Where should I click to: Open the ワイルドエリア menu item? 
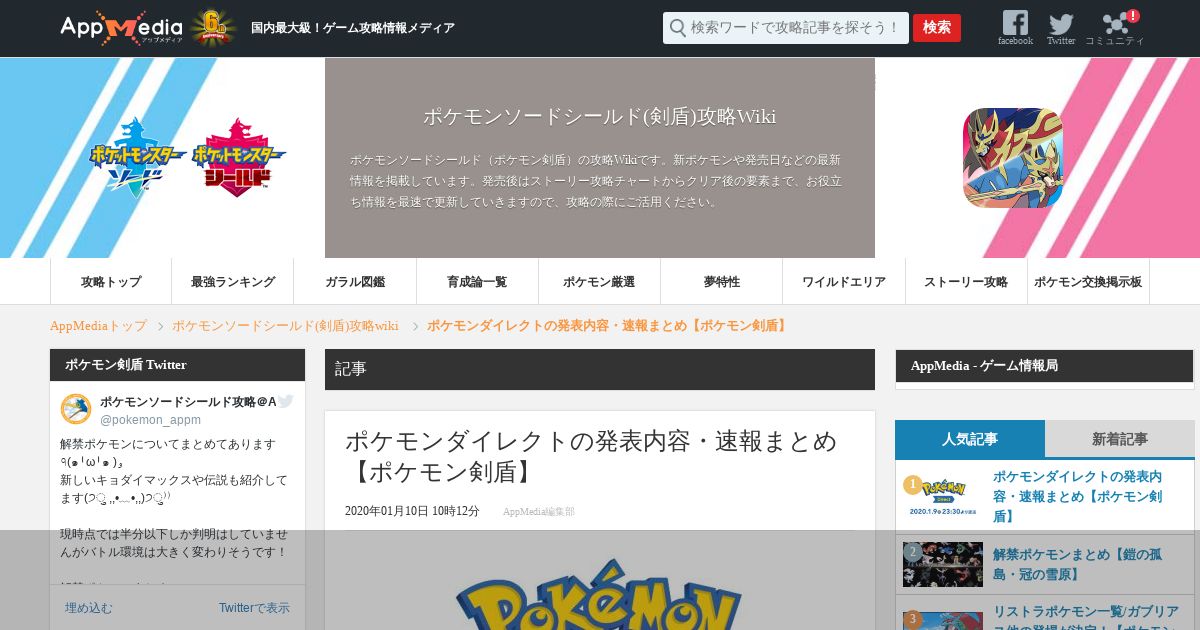844,282
